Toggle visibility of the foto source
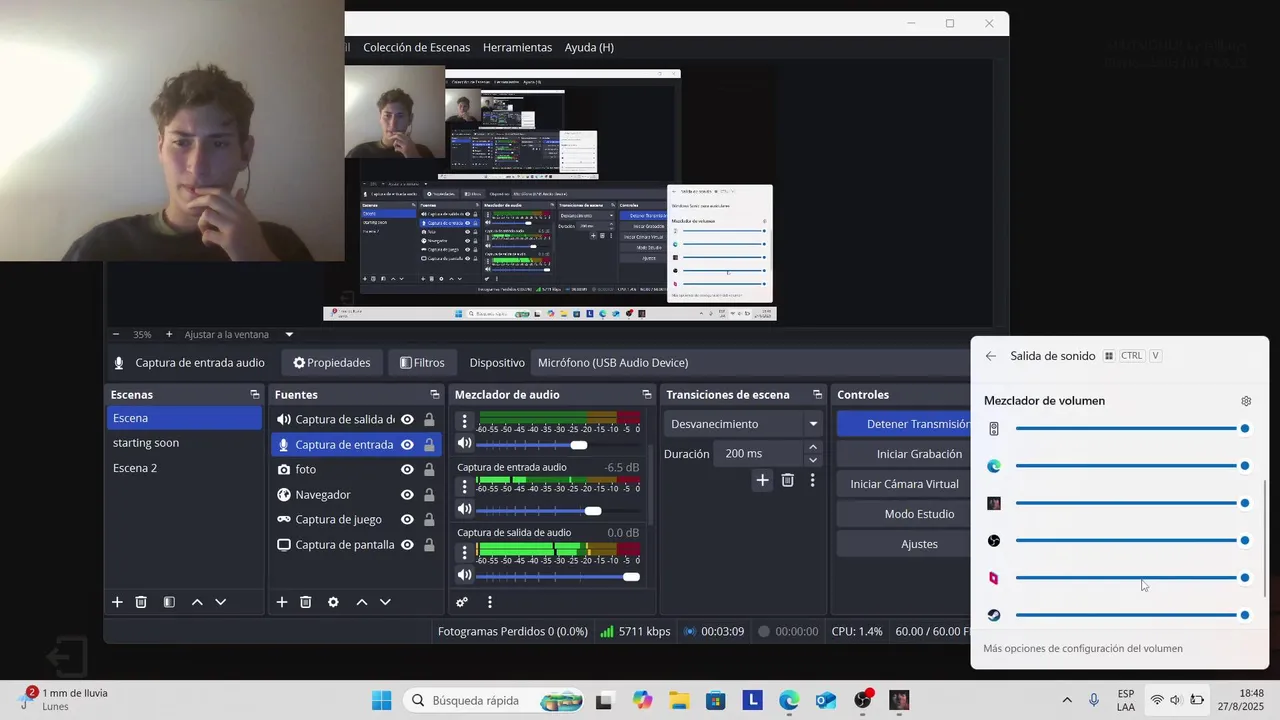This screenshot has height=720, width=1280. pyautogui.click(x=407, y=470)
